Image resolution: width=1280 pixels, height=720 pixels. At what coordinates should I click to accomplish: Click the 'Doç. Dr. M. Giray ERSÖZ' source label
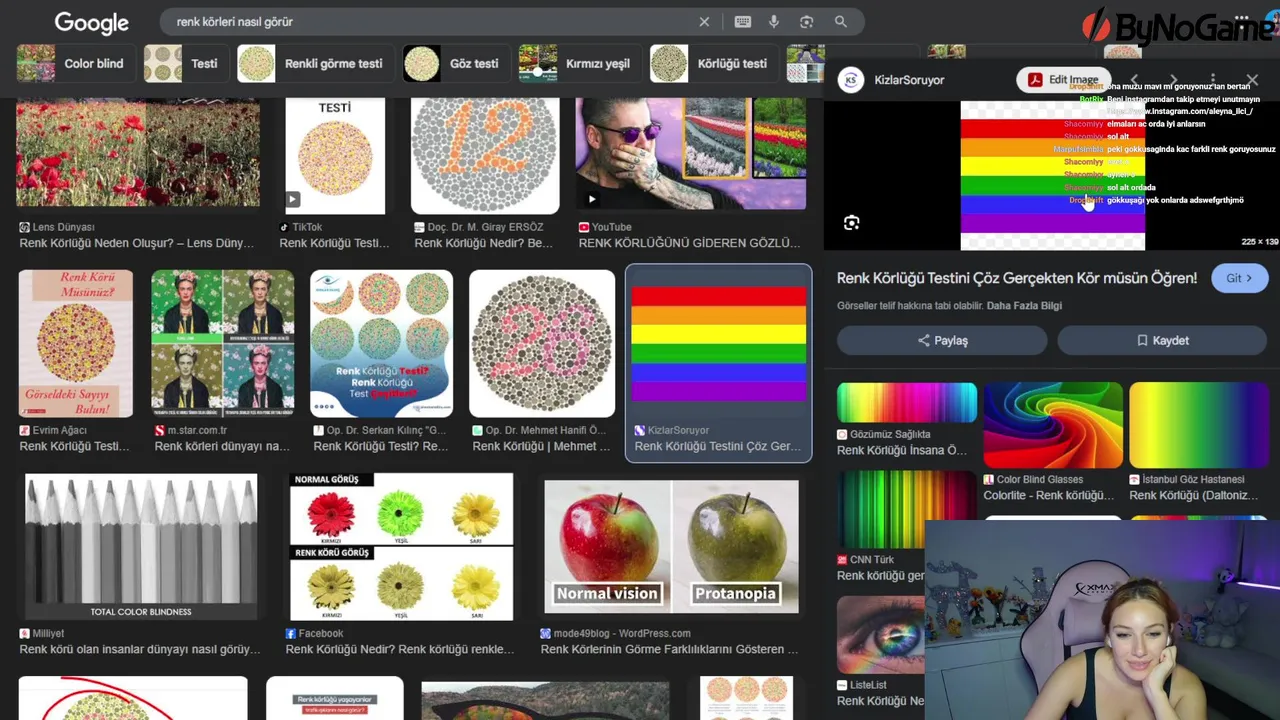coord(485,227)
